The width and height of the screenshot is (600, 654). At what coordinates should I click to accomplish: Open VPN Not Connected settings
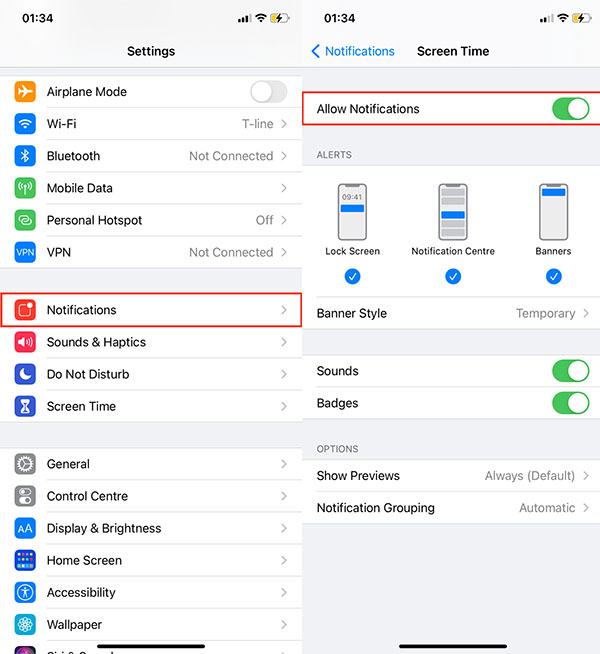[151, 252]
